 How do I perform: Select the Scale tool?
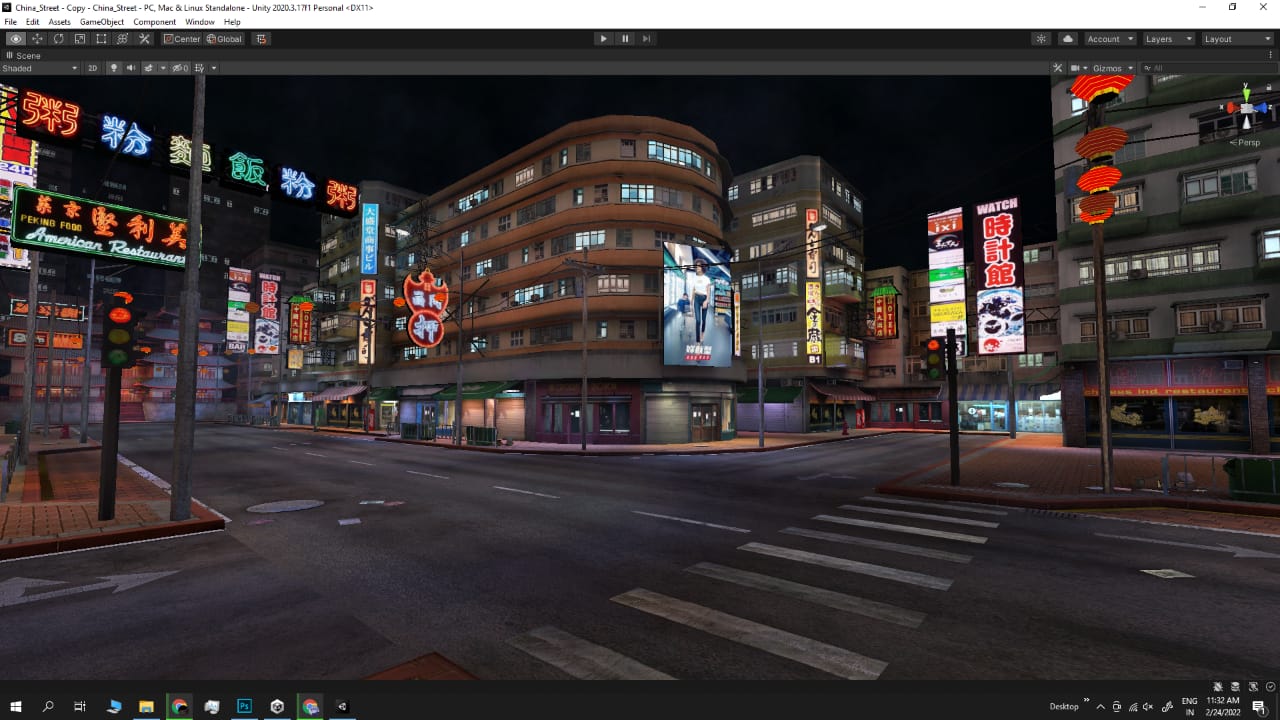point(80,39)
